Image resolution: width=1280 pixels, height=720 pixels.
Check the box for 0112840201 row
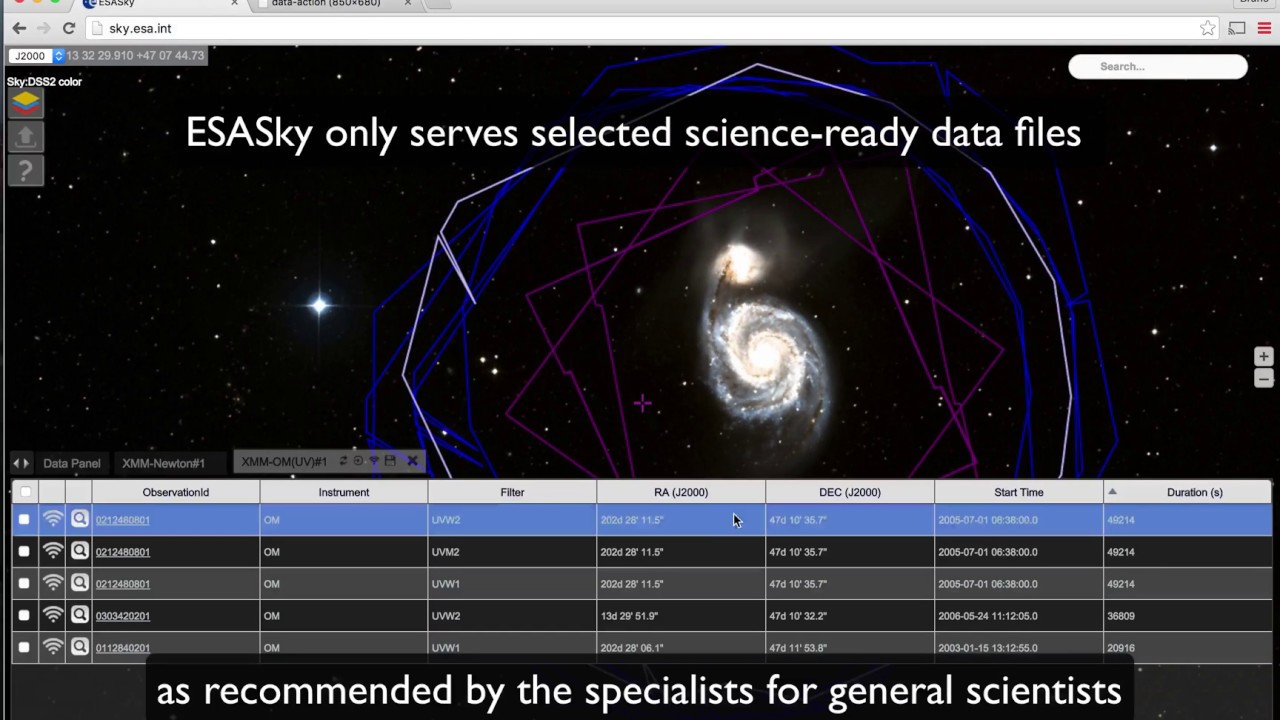coord(24,648)
